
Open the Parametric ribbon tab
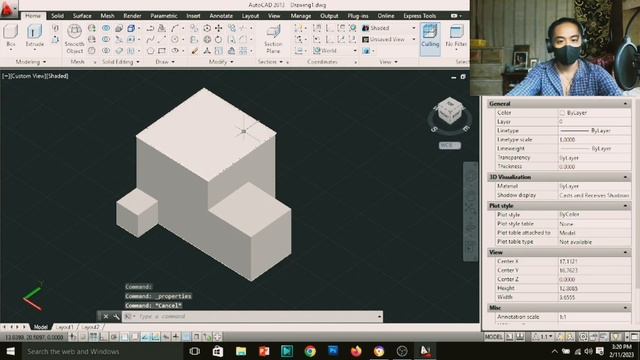(164, 16)
